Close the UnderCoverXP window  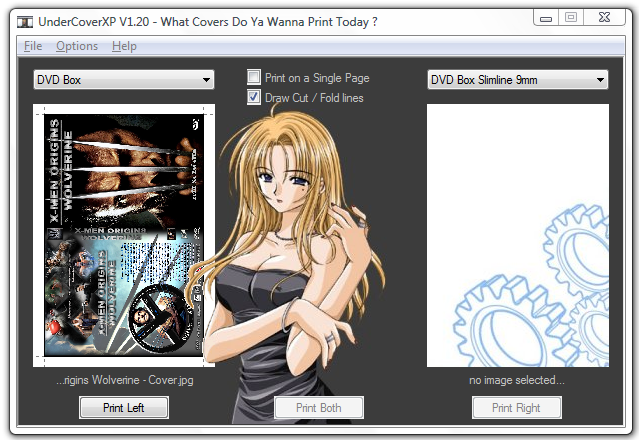[604, 18]
